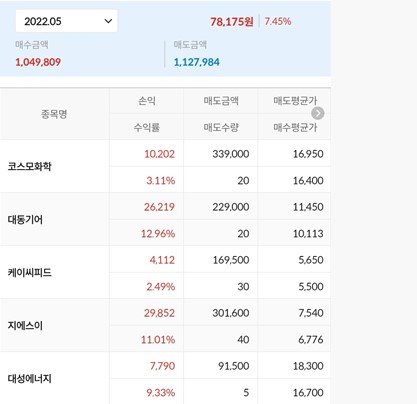Click the 수익률 column header
Viewport: 417px width, 404px height.
click(147, 127)
